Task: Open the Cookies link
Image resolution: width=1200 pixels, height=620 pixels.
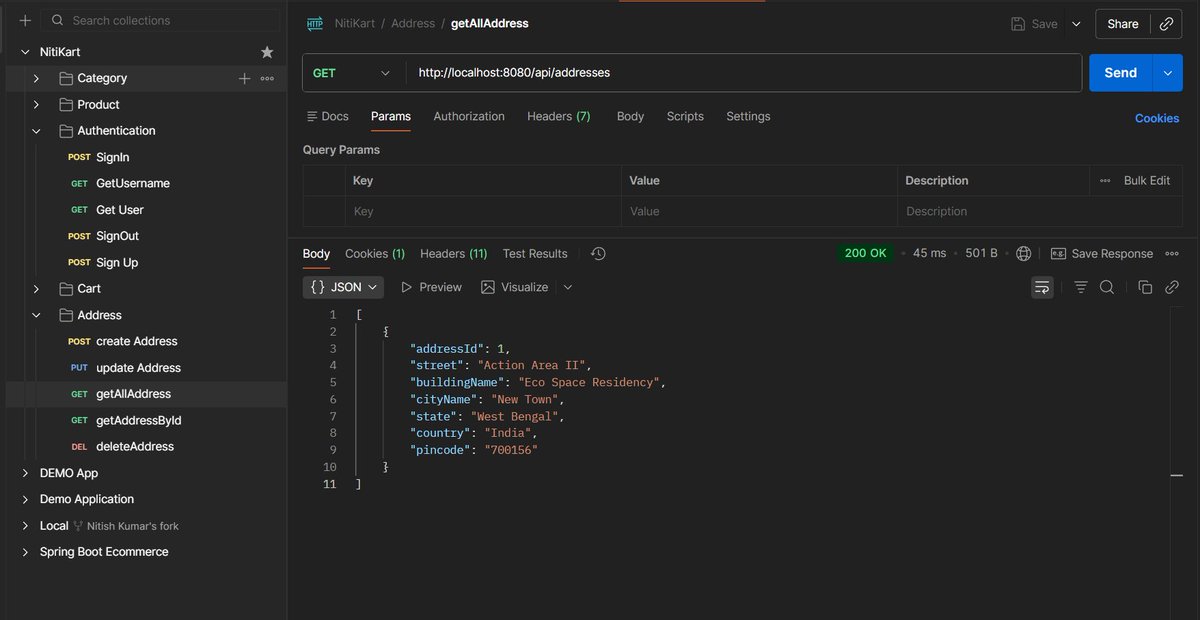Action: 1157,118
